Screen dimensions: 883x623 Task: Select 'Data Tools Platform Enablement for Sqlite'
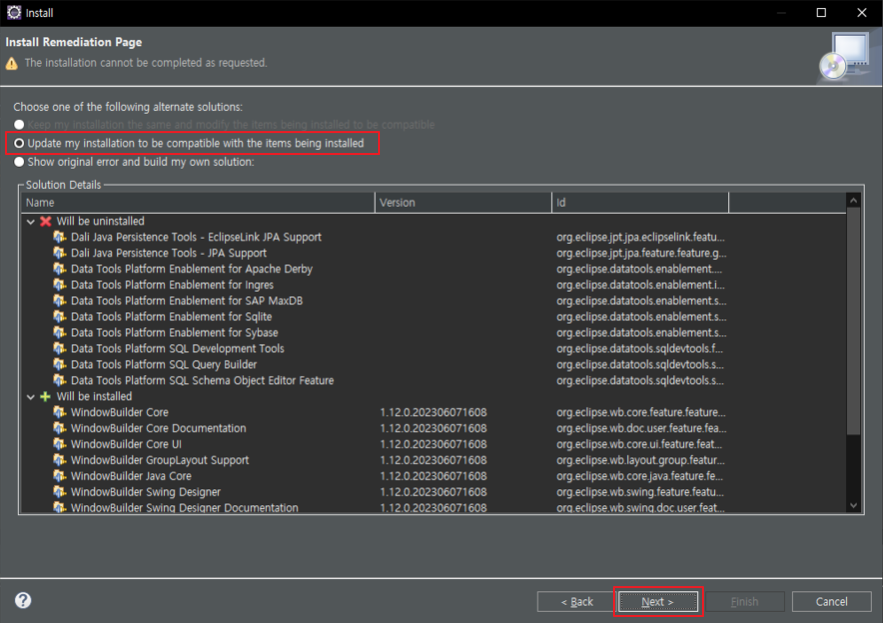tap(171, 317)
